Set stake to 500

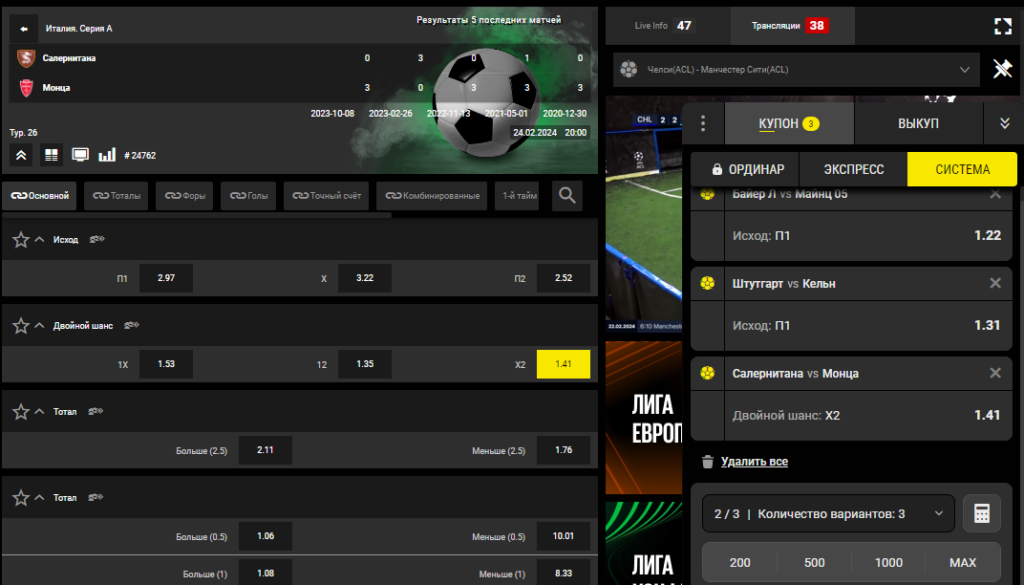(x=814, y=563)
